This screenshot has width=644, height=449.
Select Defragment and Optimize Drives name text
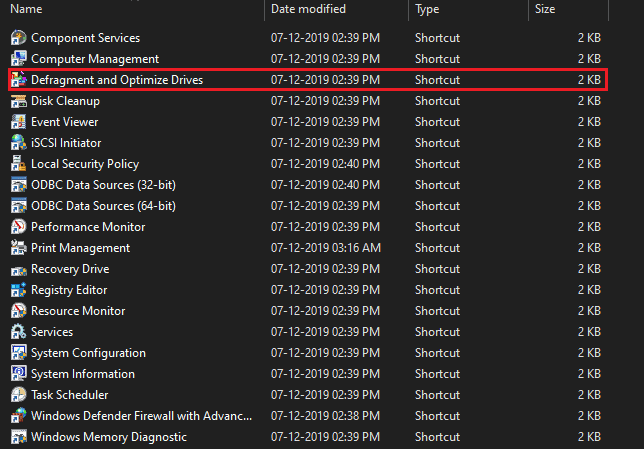coord(117,80)
